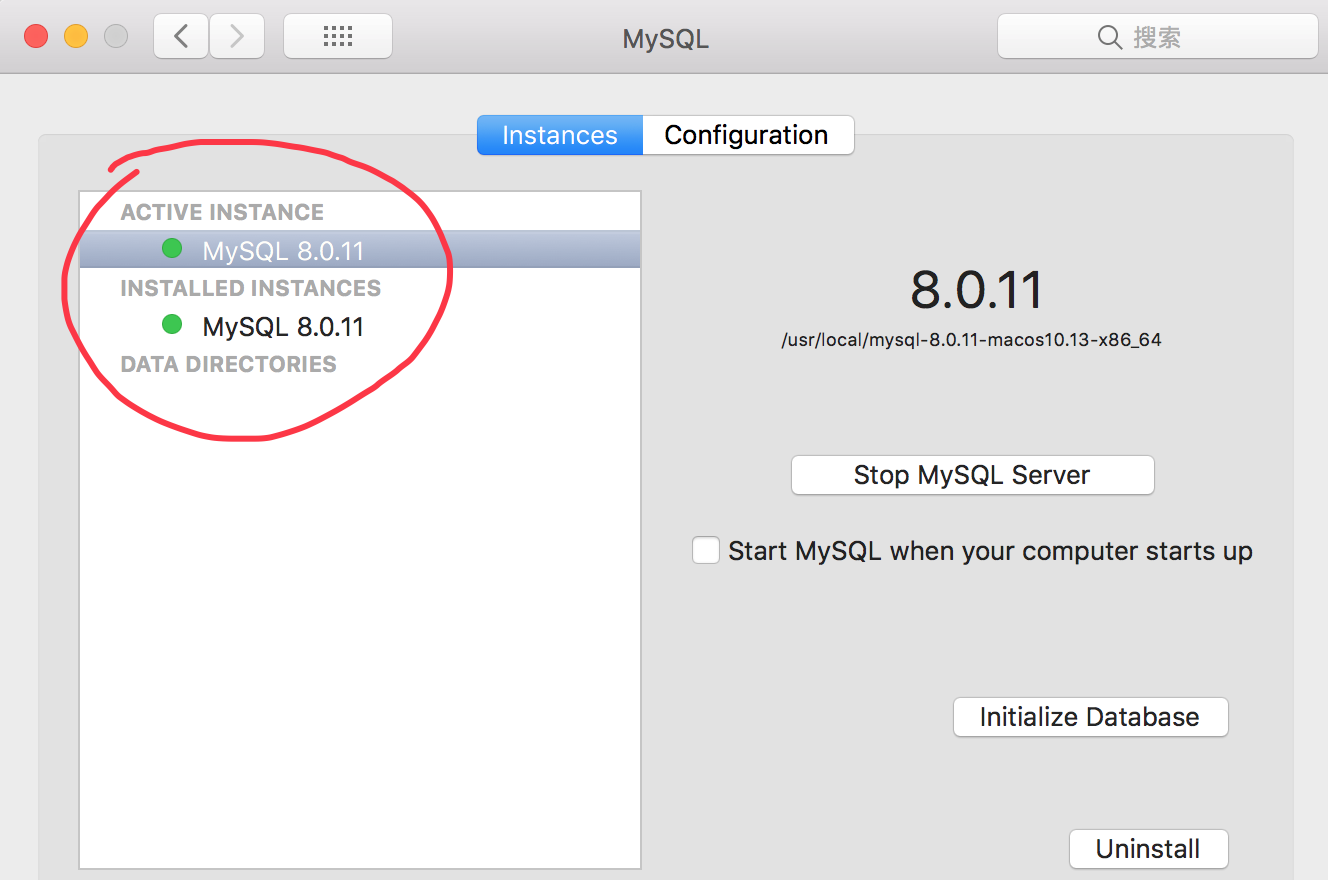The width and height of the screenshot is (1328, 880).
Task: Show all preferences with the grid icon
Action: click(338, 37)
